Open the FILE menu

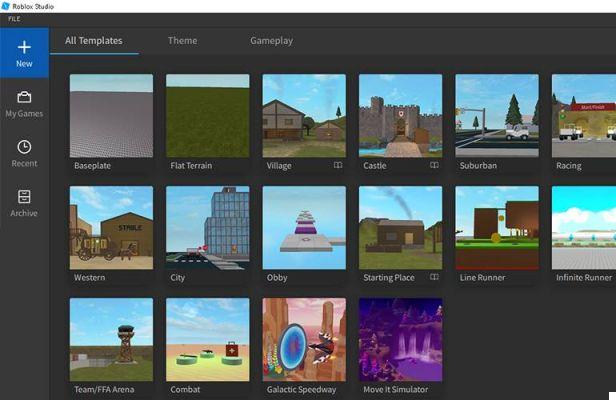[14, 19]
